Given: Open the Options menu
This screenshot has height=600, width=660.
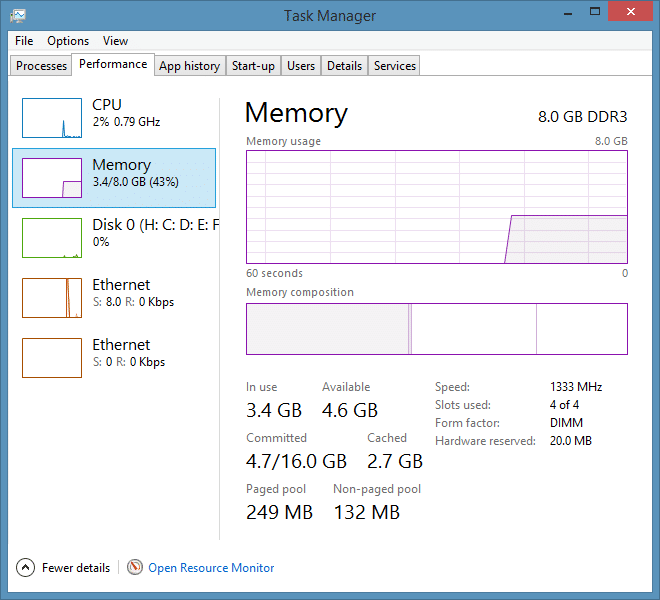Looking at the screenshot, I should (x=68, y=41).
